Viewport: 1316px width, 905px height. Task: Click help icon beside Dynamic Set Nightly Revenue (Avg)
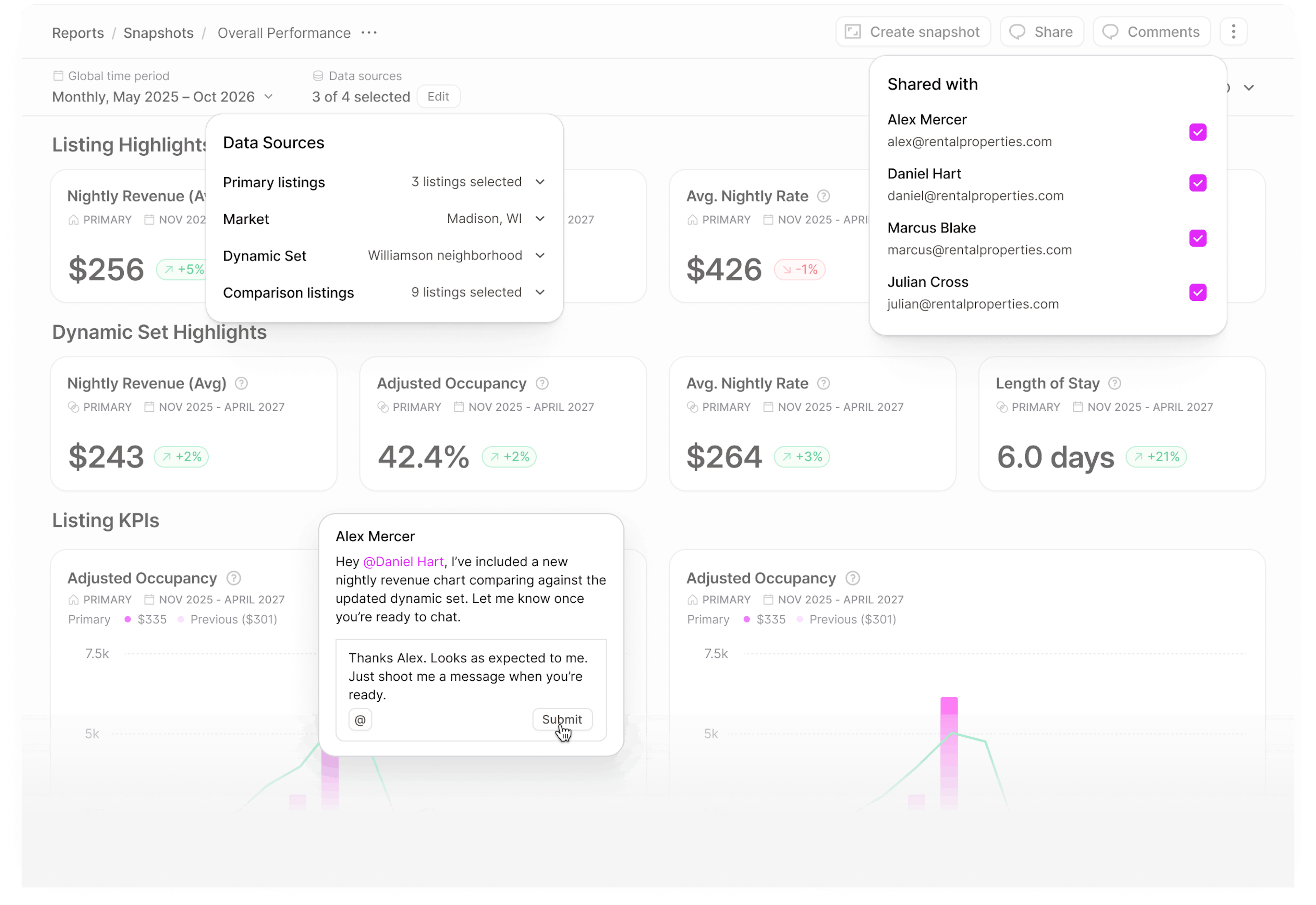241,383
